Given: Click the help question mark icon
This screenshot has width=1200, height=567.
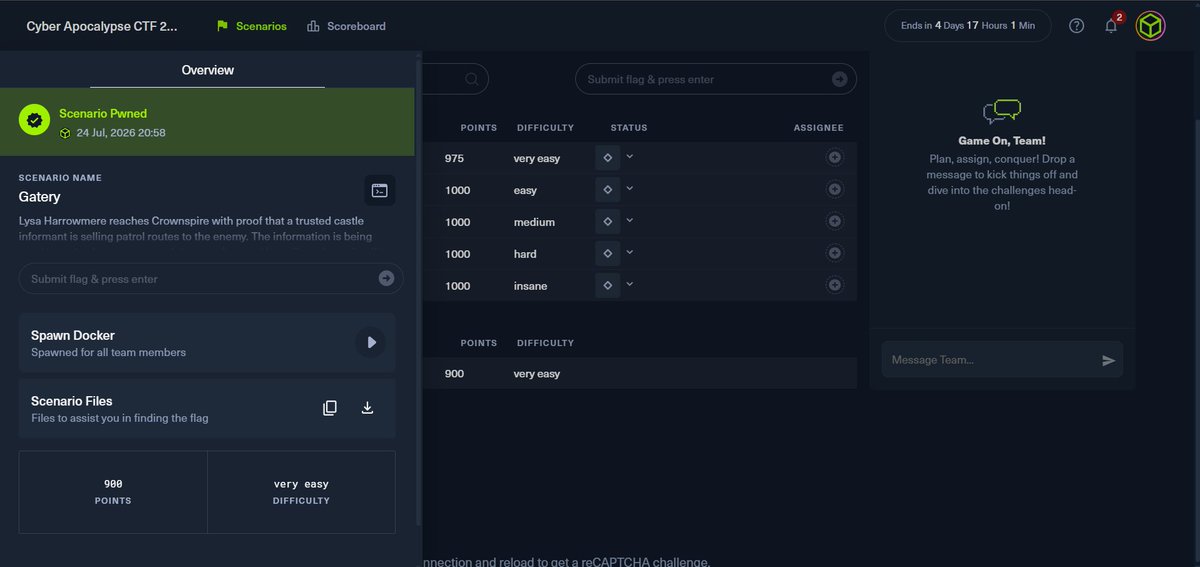Looking at the screenshot, I should click(x=1076, y=26).
